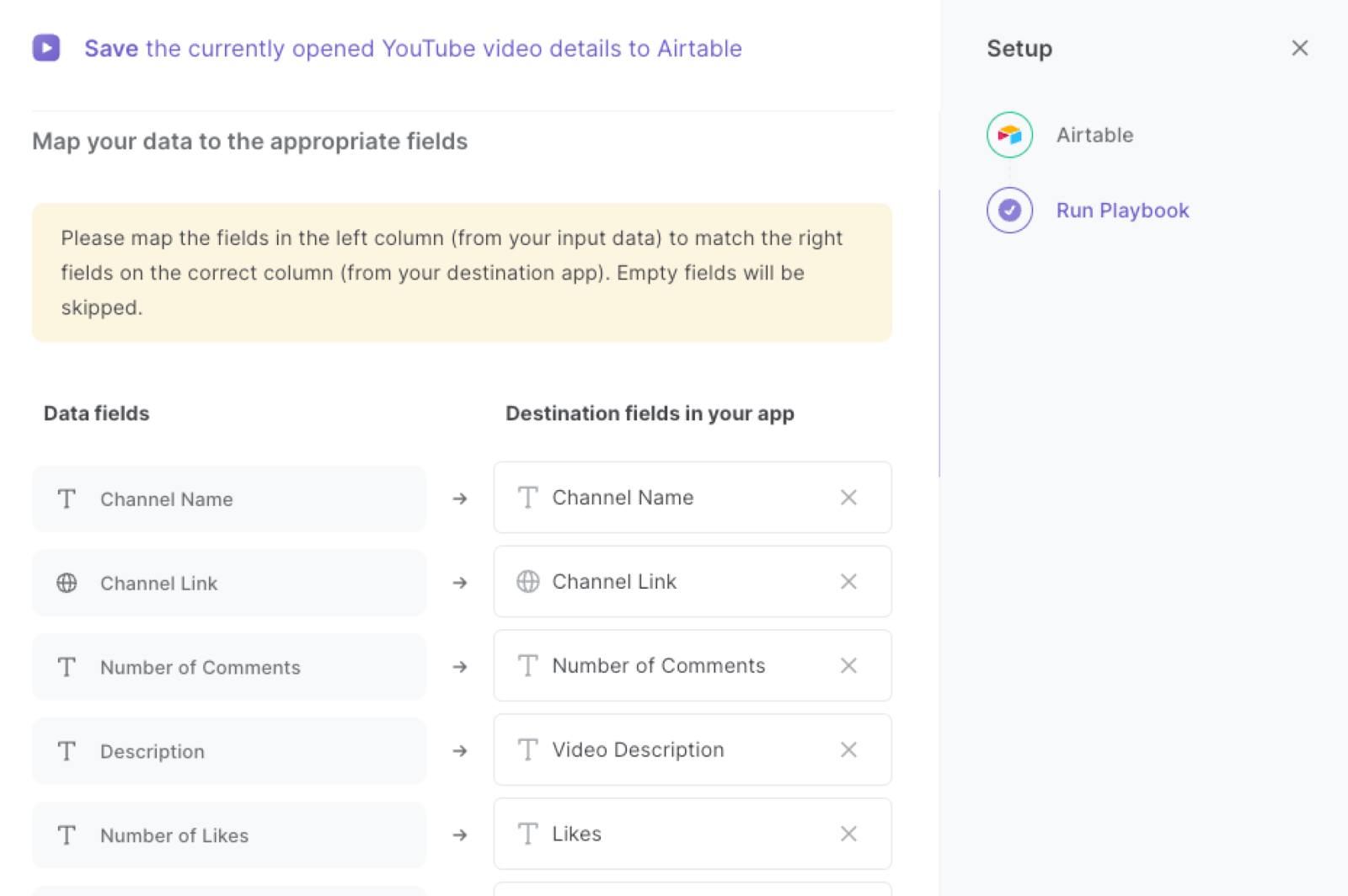Click the text icon beside Number of Likes

67,835
